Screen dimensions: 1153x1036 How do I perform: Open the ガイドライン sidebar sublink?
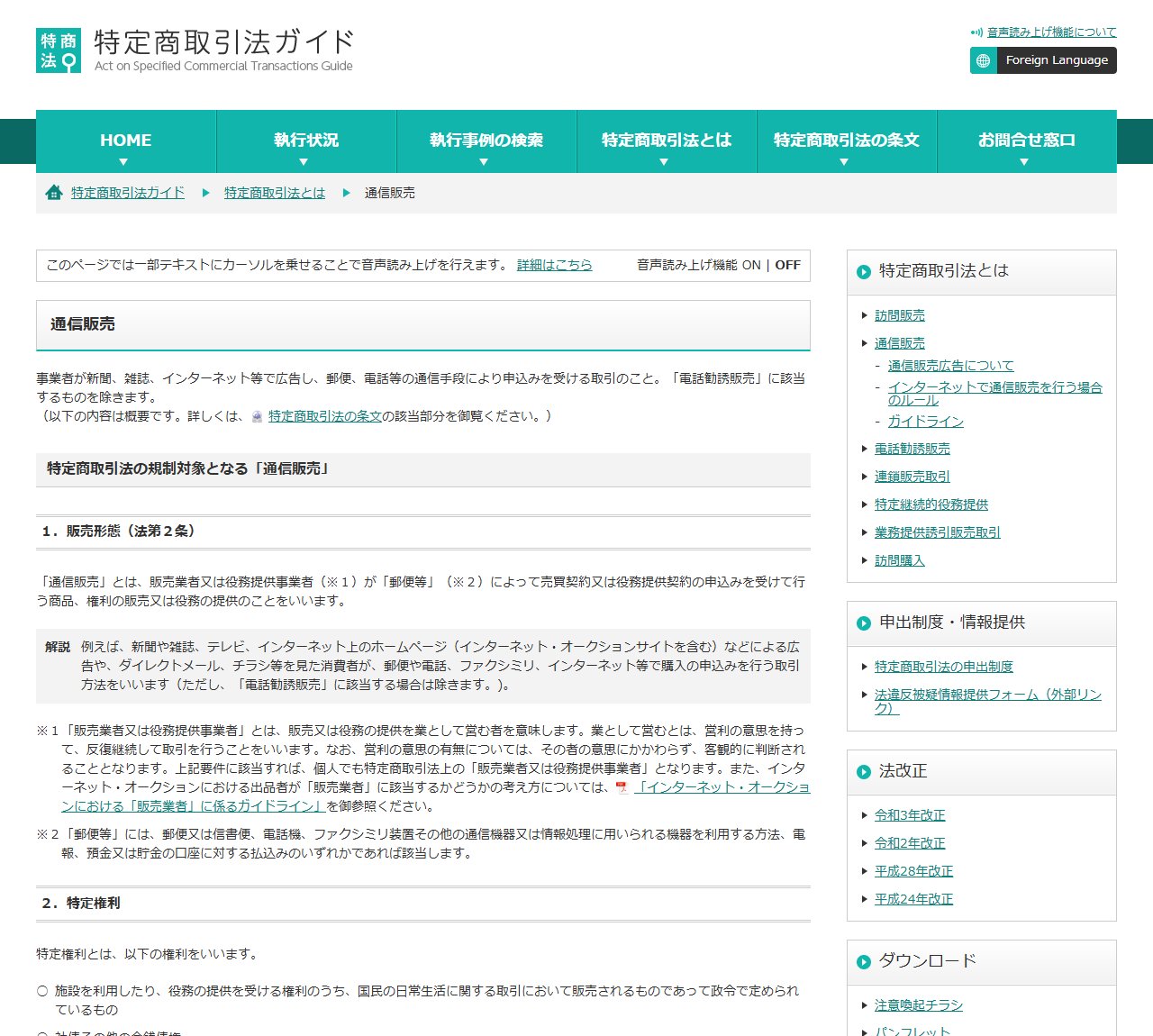pyautogui.click(x=926, y=422)
